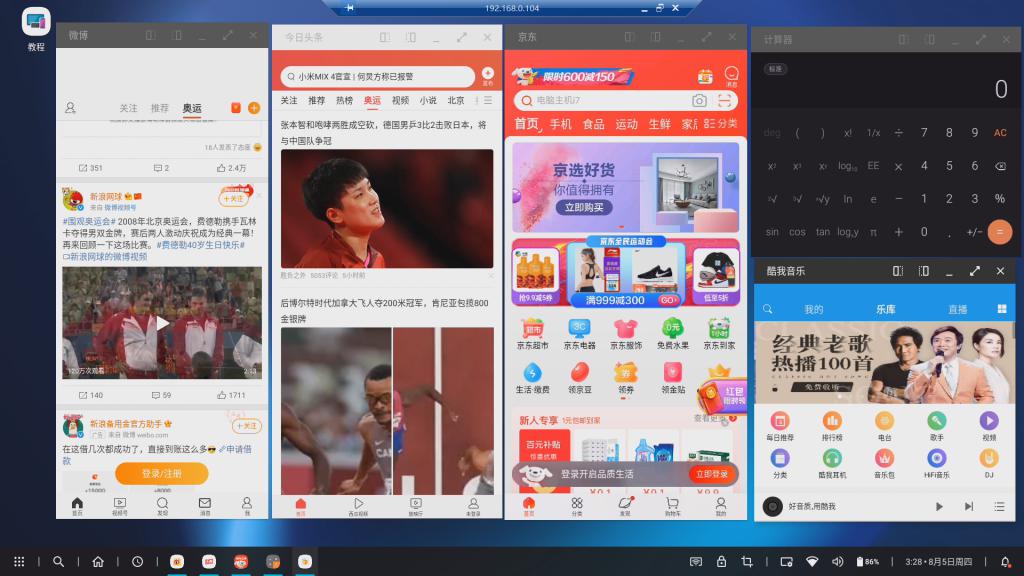Play the 新浪网球 video in 微博

point(162,323)
